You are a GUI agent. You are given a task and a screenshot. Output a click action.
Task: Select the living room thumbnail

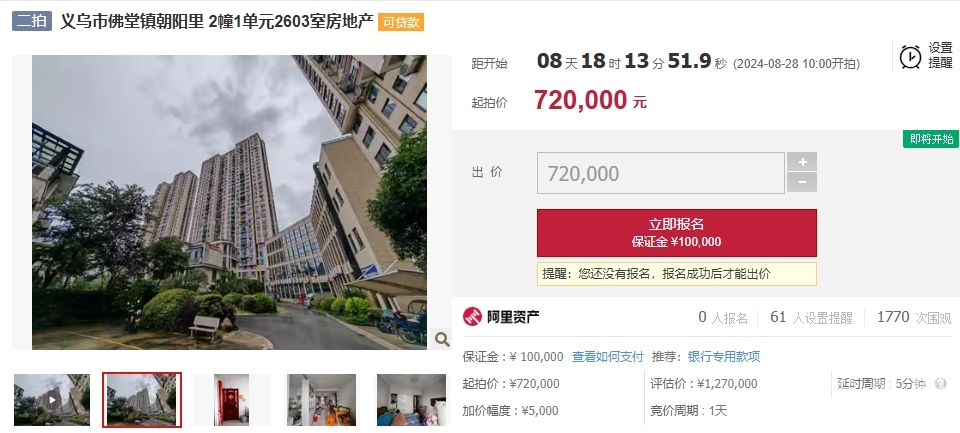pyautogui.click(x=411, y=400)
